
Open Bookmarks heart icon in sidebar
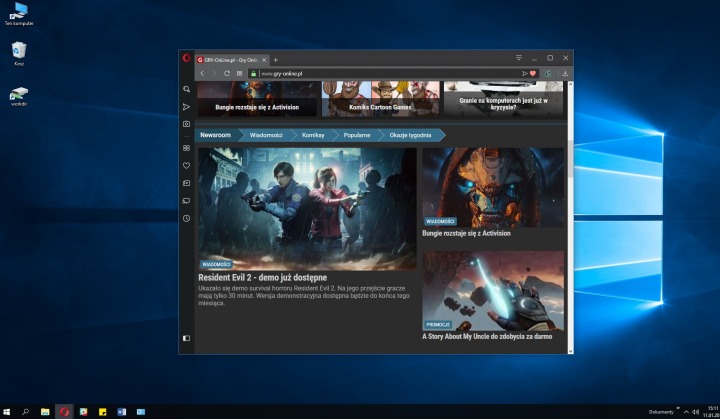[186, 166]
